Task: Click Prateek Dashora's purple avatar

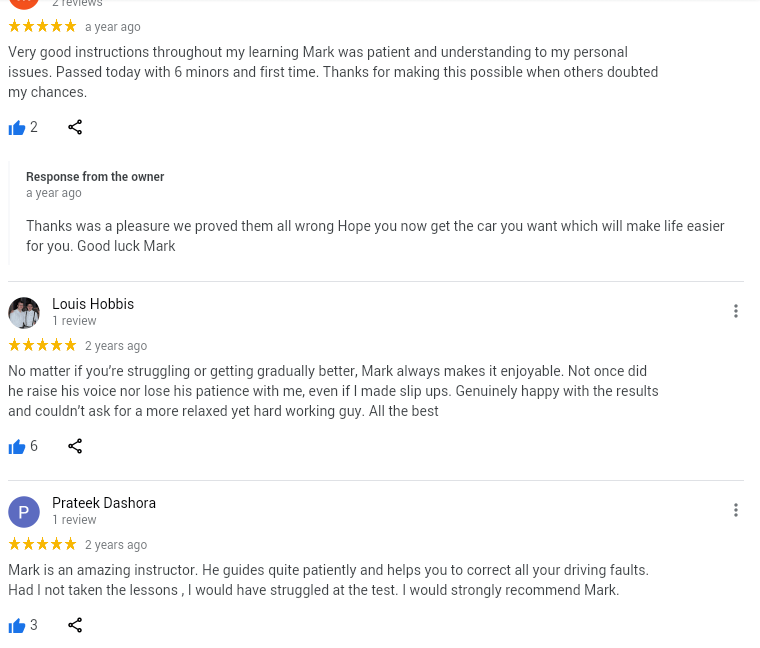Action: 24,511
